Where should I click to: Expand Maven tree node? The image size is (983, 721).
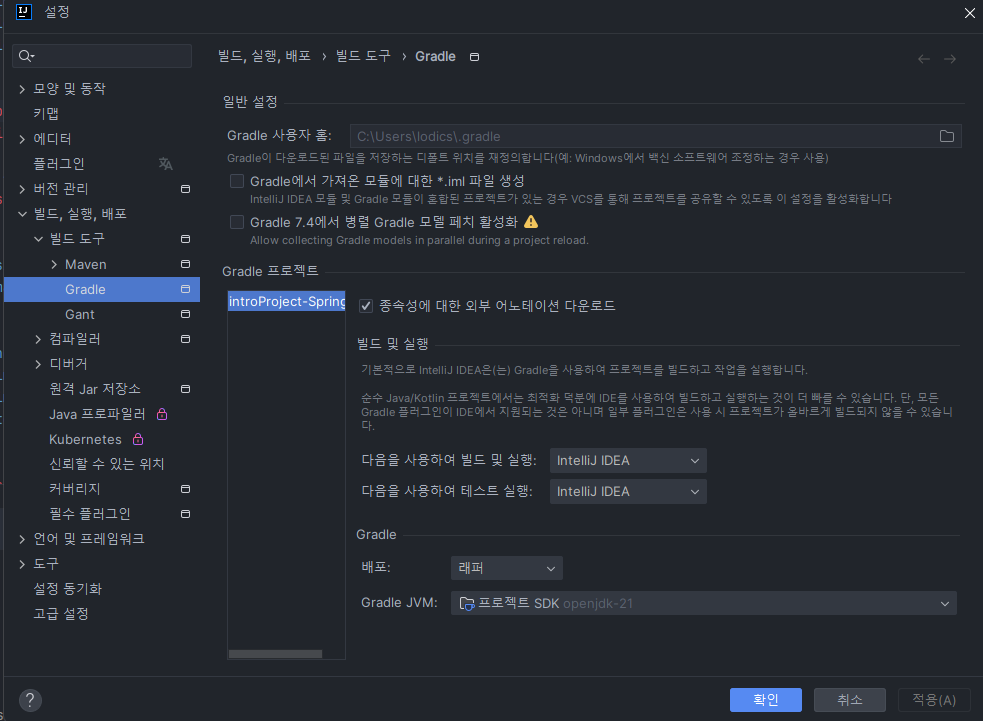coord(54,265)
